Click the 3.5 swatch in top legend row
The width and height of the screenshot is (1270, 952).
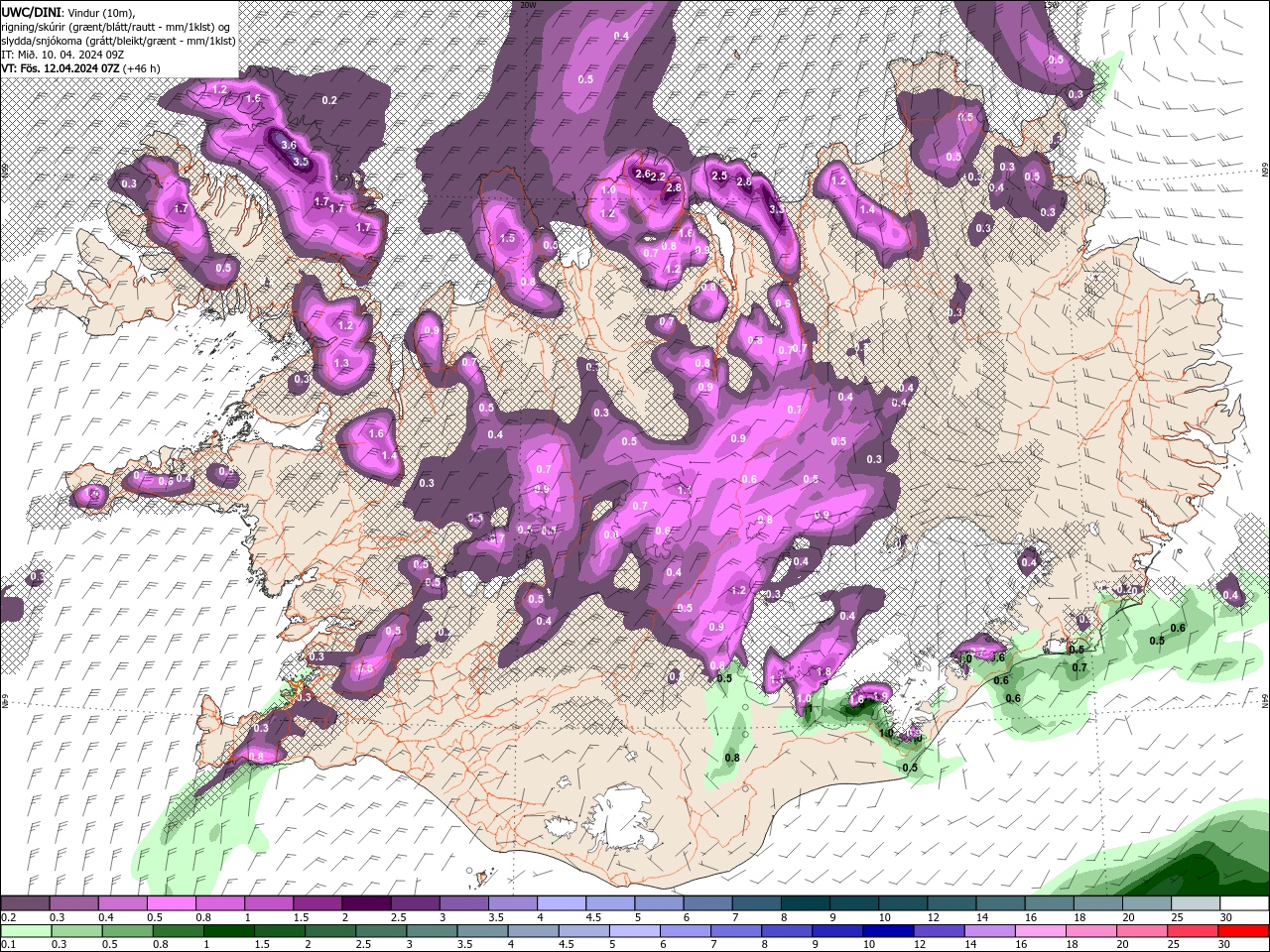(x=512, y=903)
